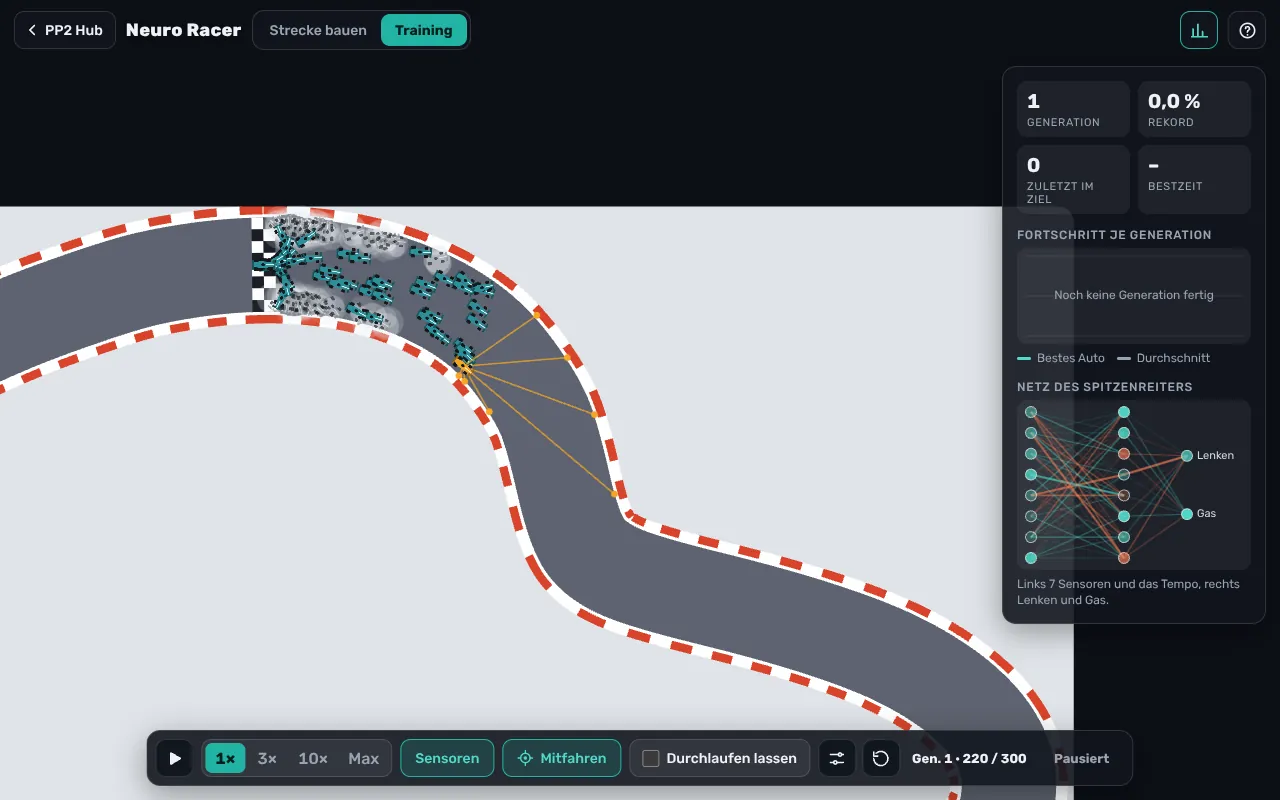Click the Gas output node
Screen dimensions: 1280x800
1187,513
